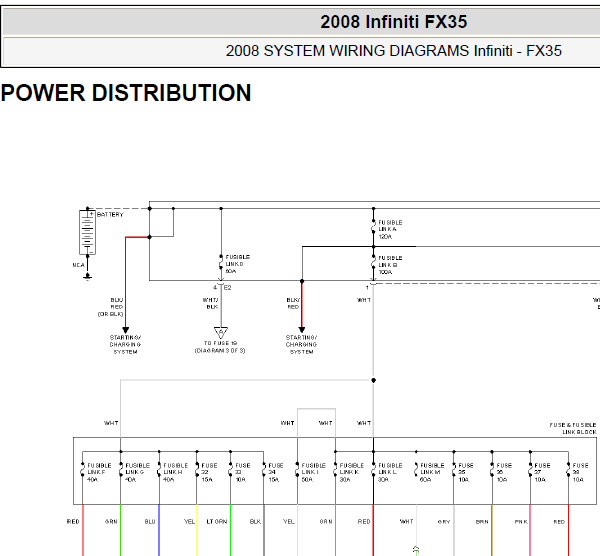Click the 'FUSIBLE LINK H 40A' label

click(x=176, y=472)
